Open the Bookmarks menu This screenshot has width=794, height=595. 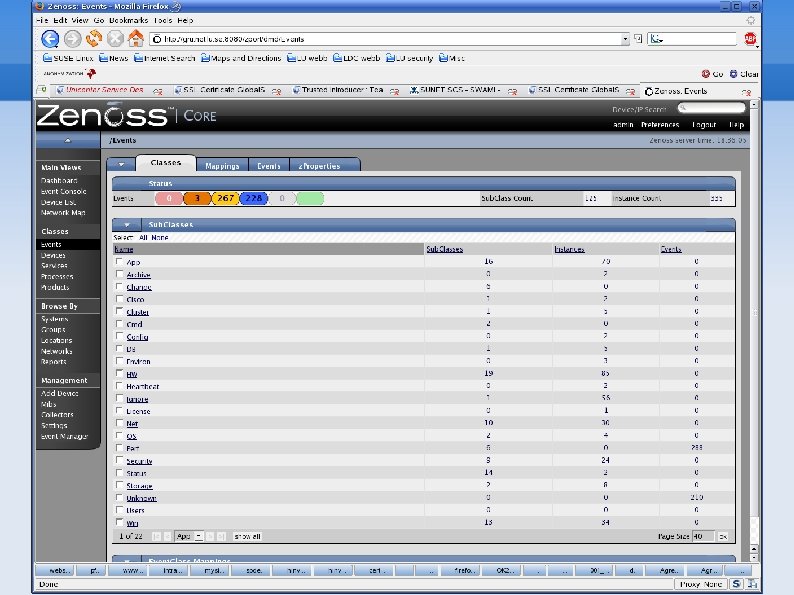[x=129, y=20]
